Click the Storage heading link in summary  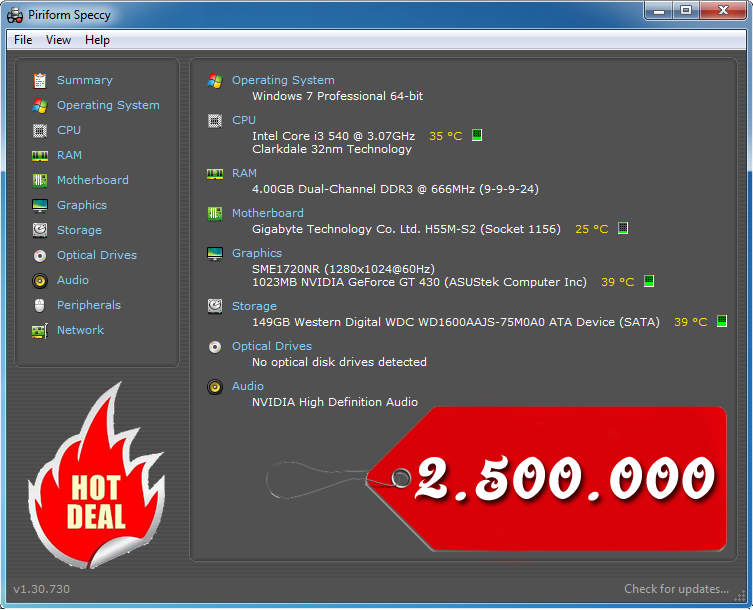point(254,306)
